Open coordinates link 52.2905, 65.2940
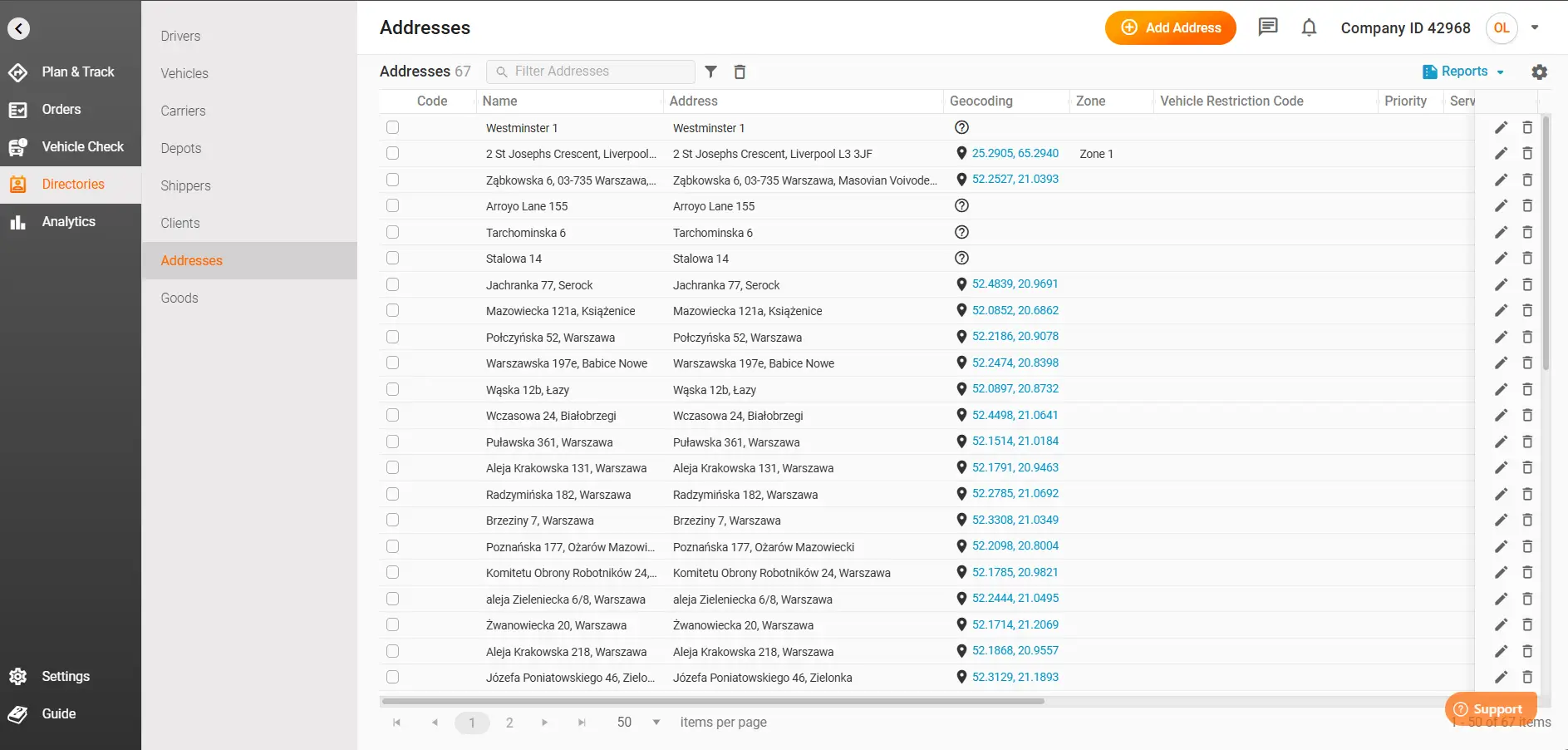 click(x=1015, y=153)
